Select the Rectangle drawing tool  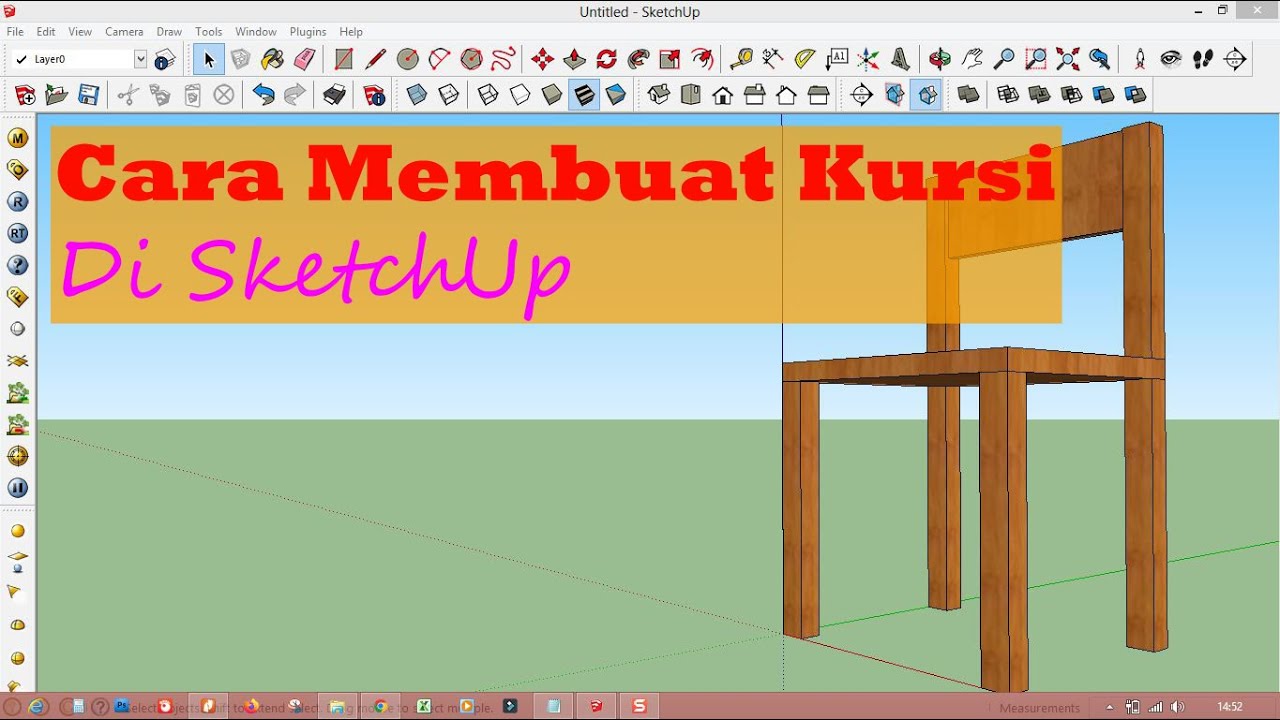[343, 59]
